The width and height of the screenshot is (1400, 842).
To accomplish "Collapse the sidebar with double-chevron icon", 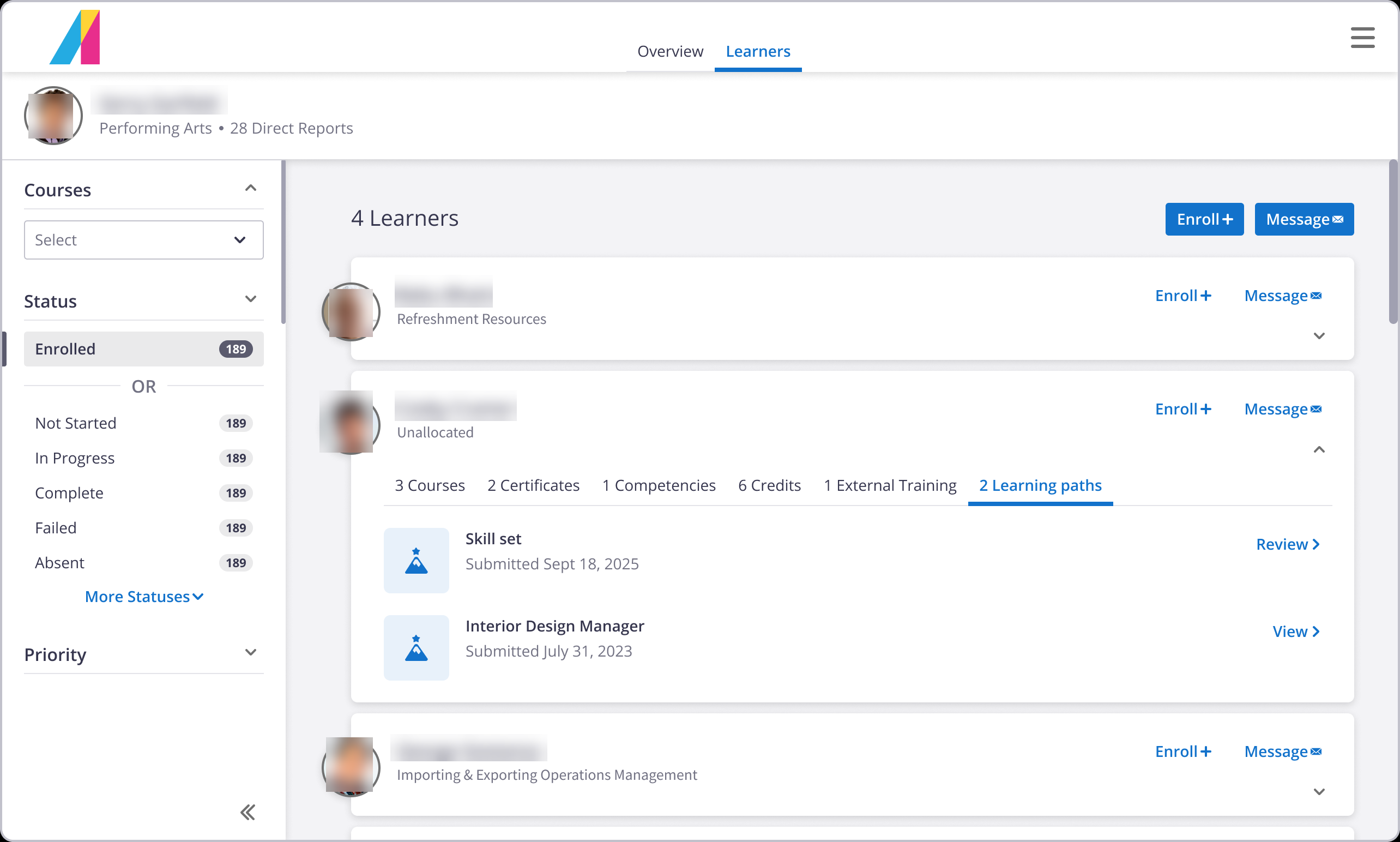I will pos(248,812).
